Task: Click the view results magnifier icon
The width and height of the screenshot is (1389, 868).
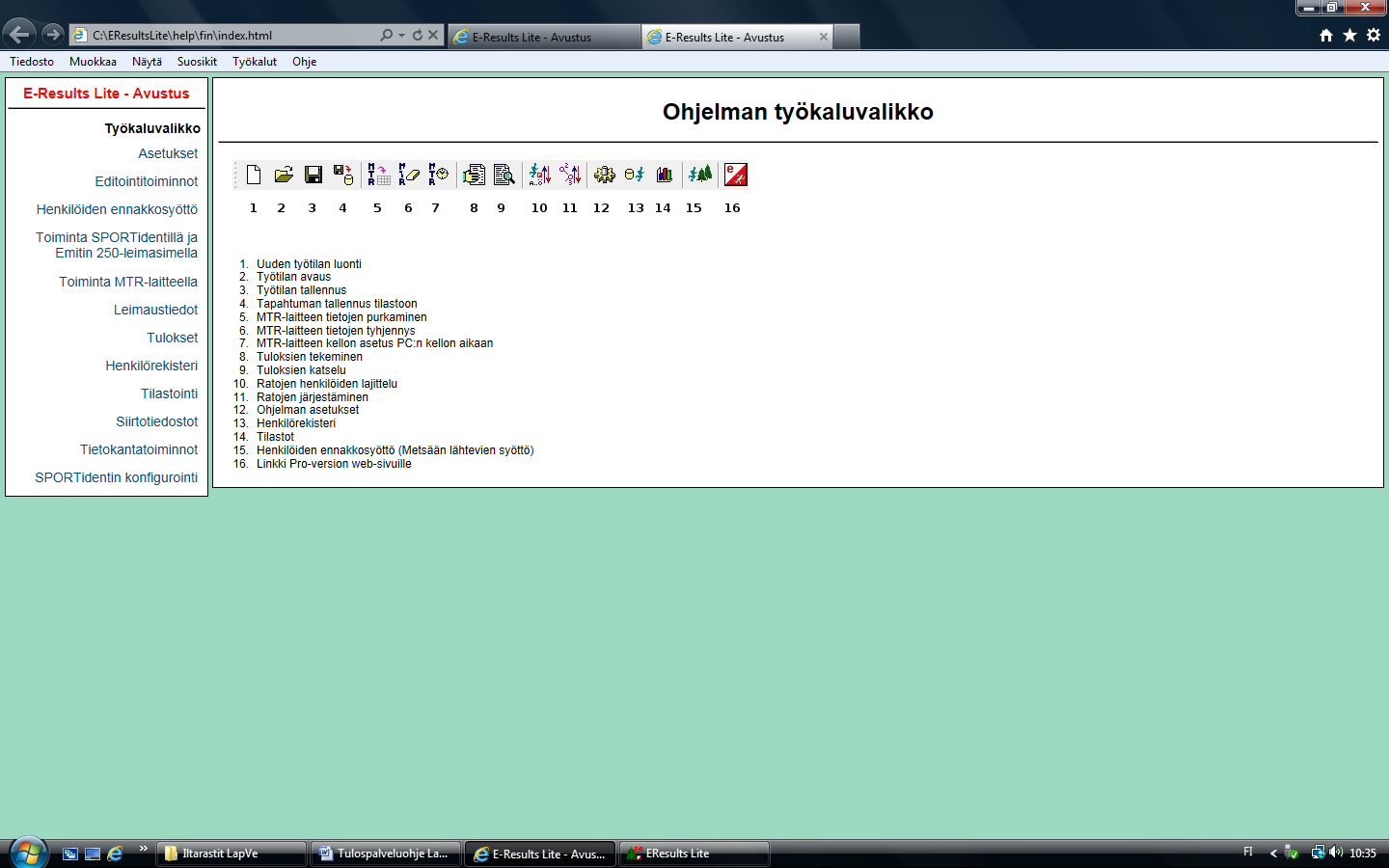Action: click(x=504, y=175)
